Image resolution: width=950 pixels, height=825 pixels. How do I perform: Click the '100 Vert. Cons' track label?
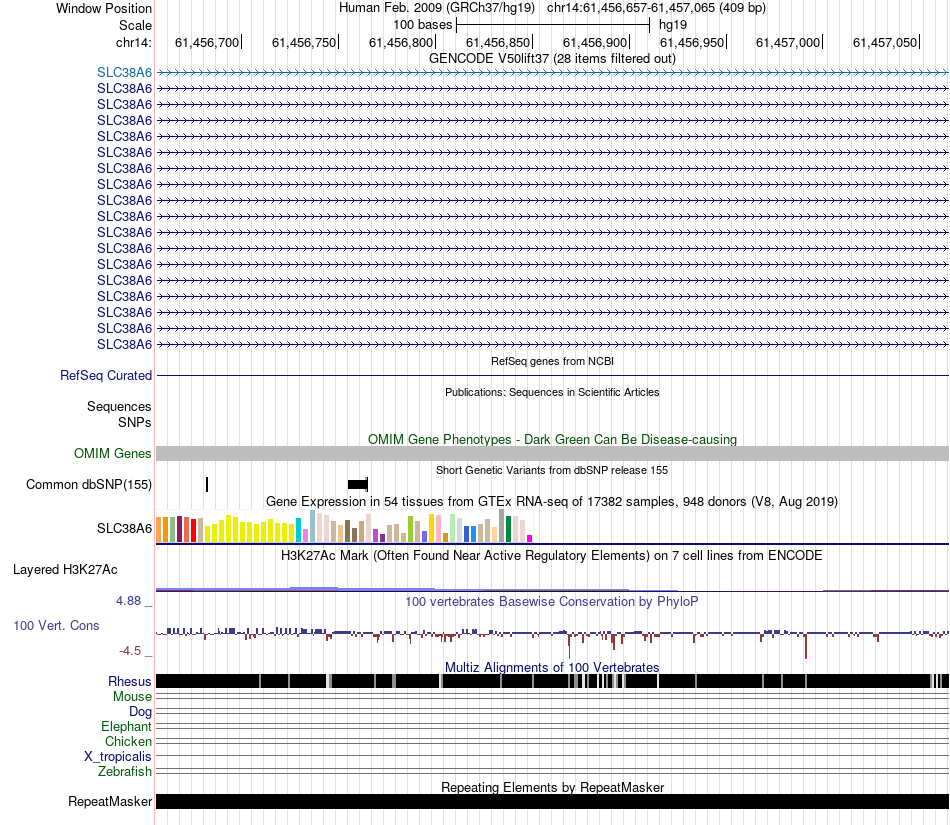[x=56, y=626]
